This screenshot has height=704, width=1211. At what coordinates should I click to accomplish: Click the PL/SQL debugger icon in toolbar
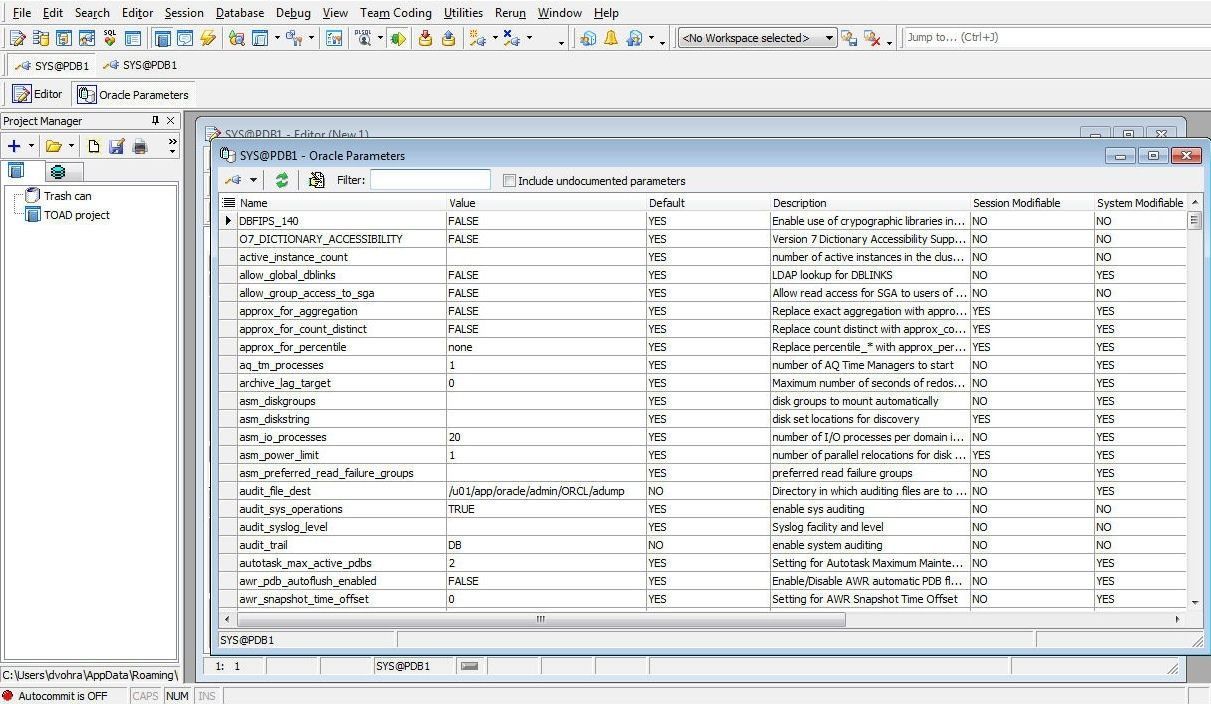point(363,38)
